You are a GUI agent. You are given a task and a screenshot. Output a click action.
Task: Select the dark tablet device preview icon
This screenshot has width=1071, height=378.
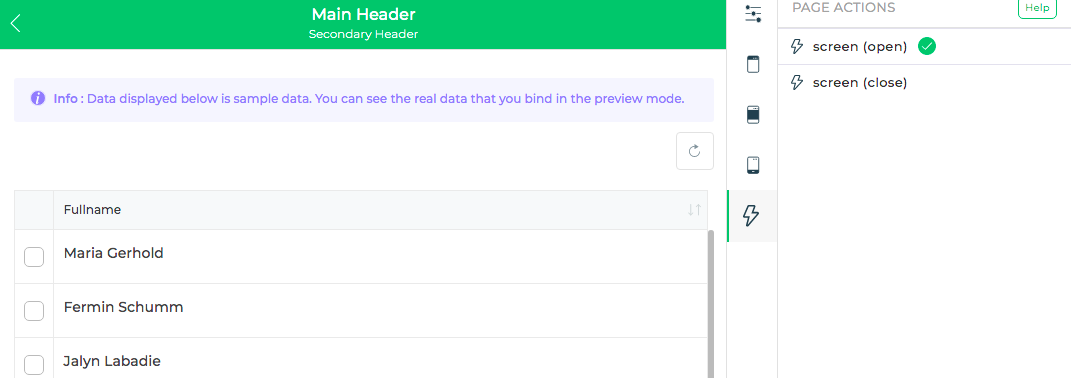tap(753, 115)
